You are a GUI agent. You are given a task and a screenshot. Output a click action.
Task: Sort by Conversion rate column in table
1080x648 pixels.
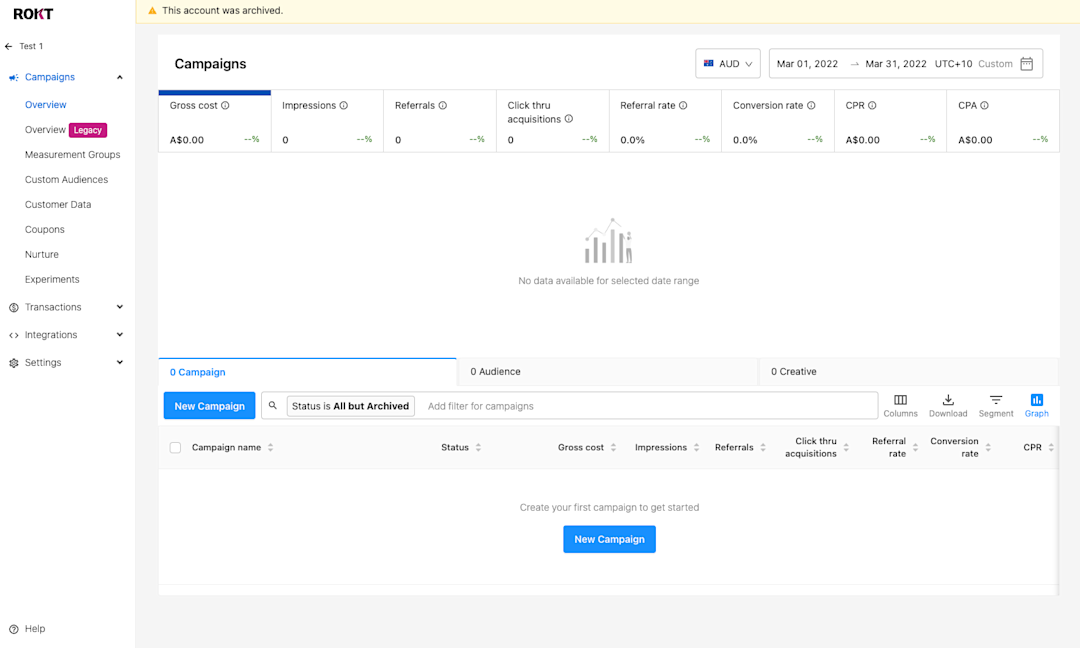(988, 448)
